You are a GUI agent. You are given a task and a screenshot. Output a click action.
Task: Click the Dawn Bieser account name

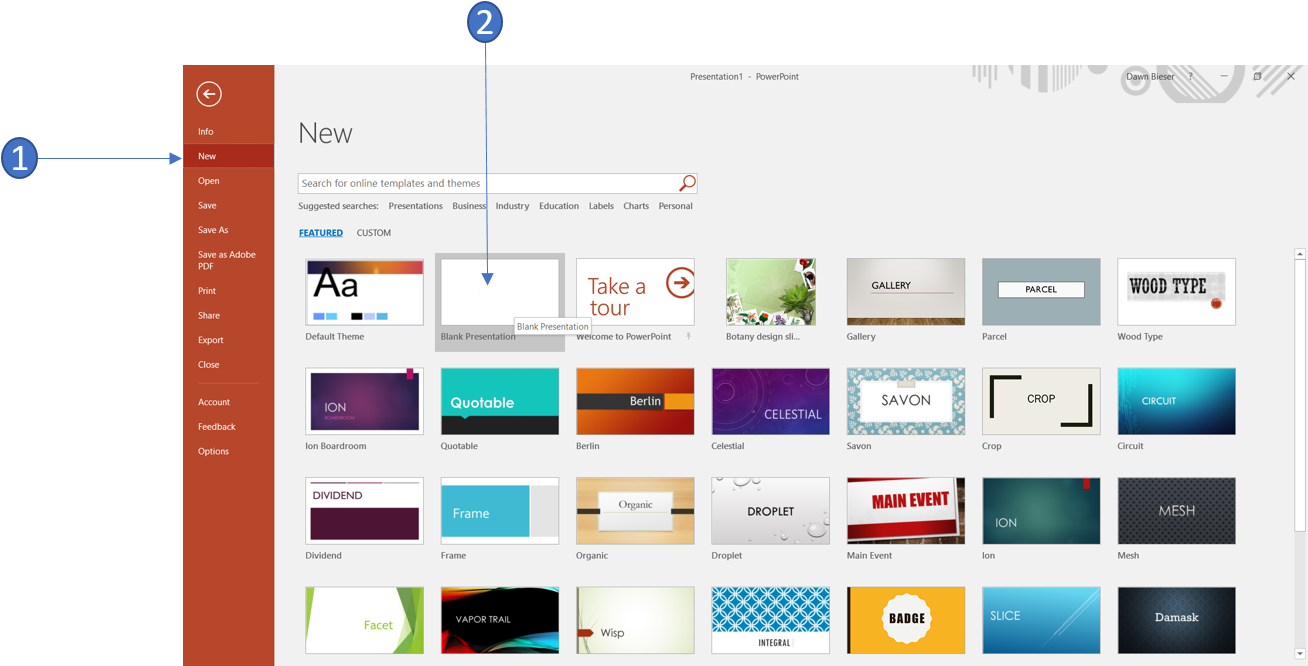(x=1150, y=77)
